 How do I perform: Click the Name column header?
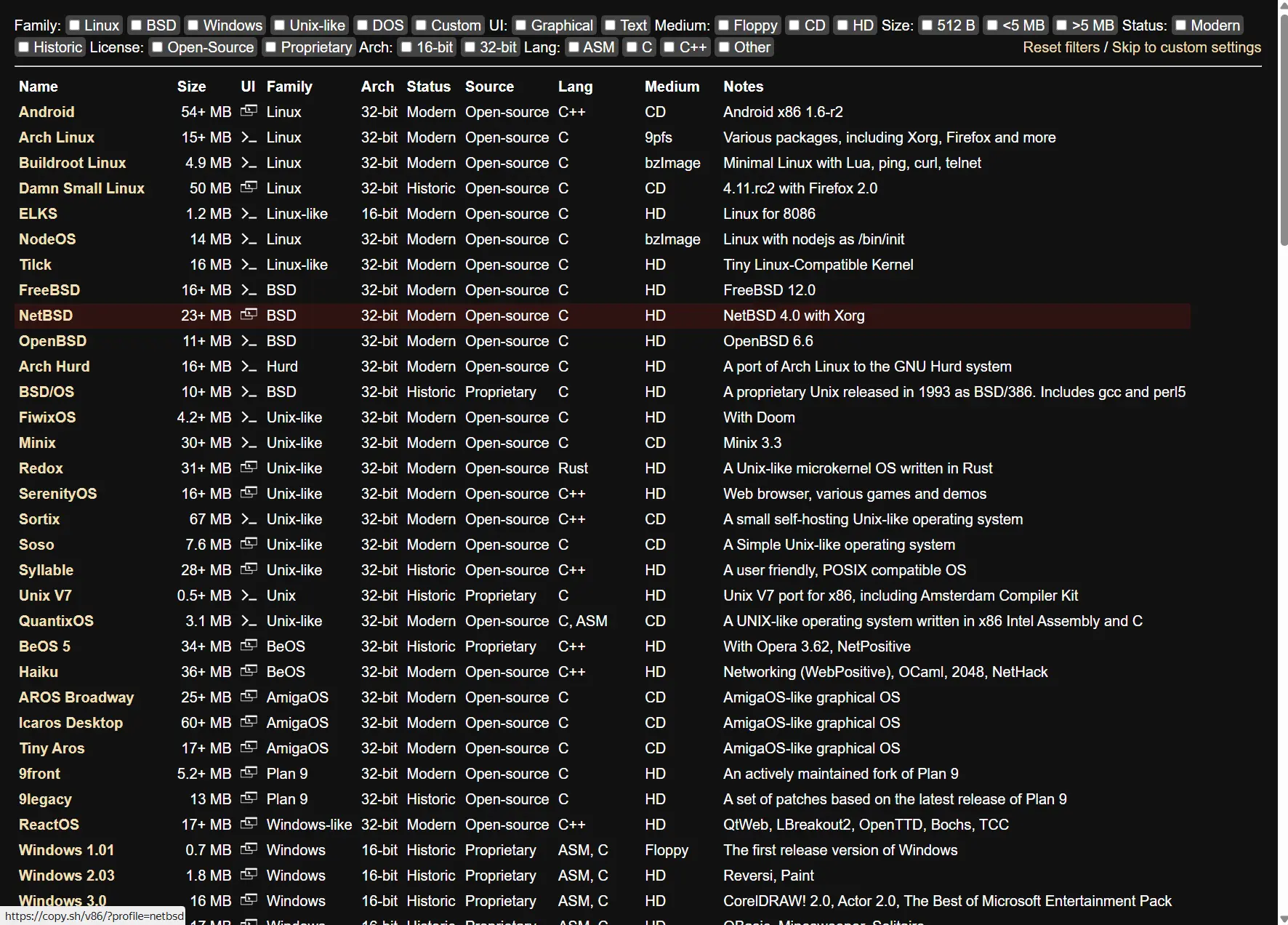39,87
